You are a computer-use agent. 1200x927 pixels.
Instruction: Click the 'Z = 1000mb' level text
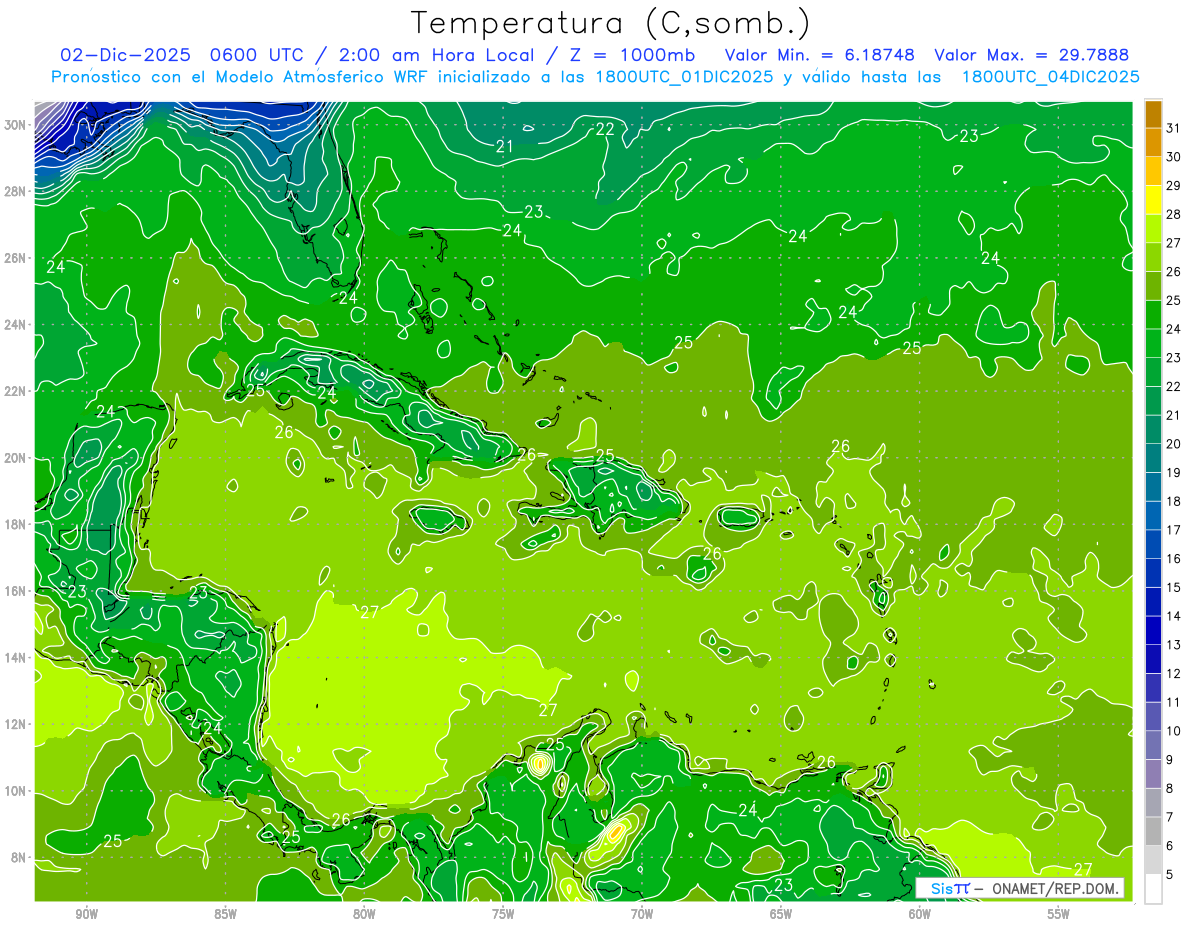pyautogui.click(x=635, y=55)
